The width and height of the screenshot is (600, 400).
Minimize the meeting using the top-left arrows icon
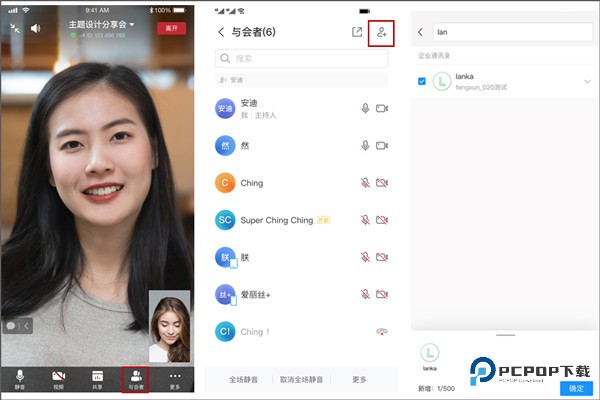click(14, 28)
